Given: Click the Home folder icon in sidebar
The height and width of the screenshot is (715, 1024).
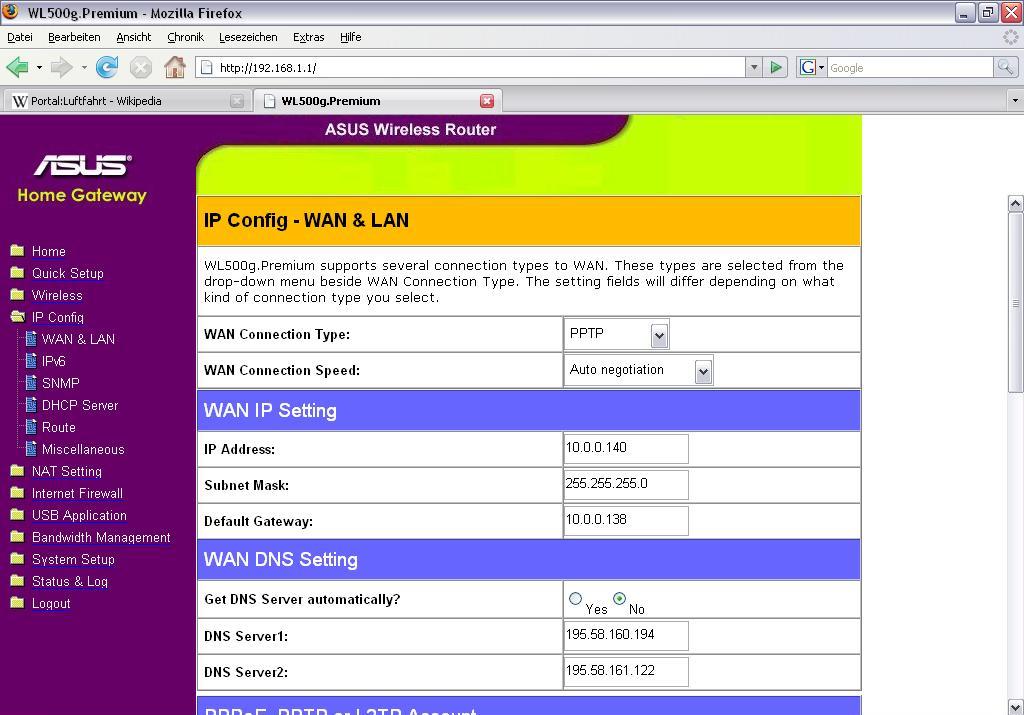Looking at the screenshot, I should (18, 251).
